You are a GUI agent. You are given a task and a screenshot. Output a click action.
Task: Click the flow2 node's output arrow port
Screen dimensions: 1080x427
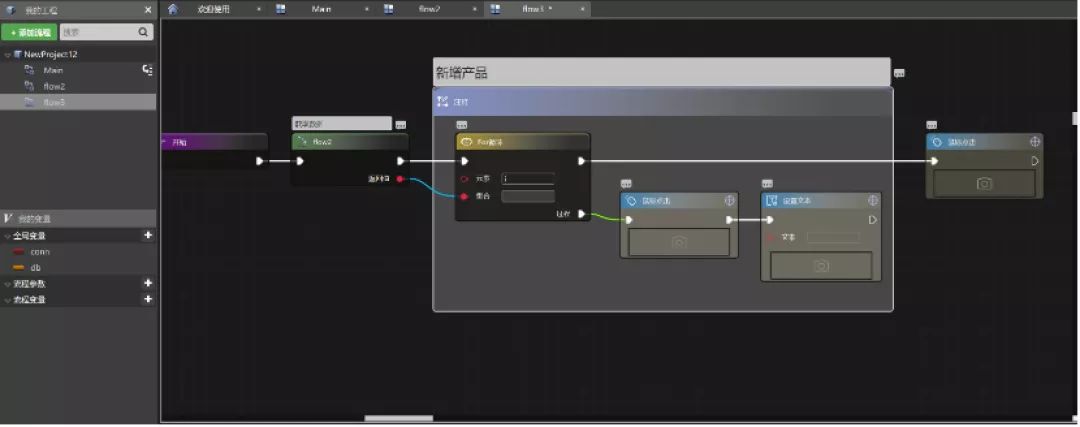coord(401,161)
